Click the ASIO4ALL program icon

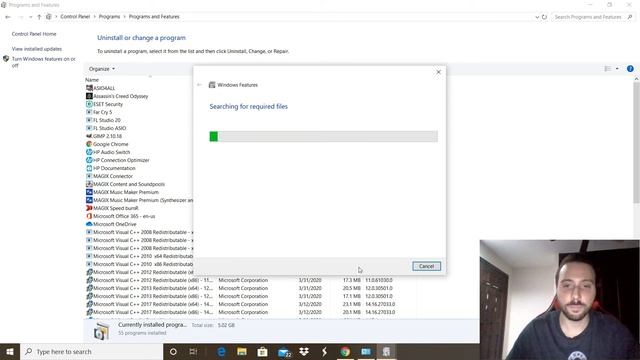pyautogui.click(x=89, y=88)
